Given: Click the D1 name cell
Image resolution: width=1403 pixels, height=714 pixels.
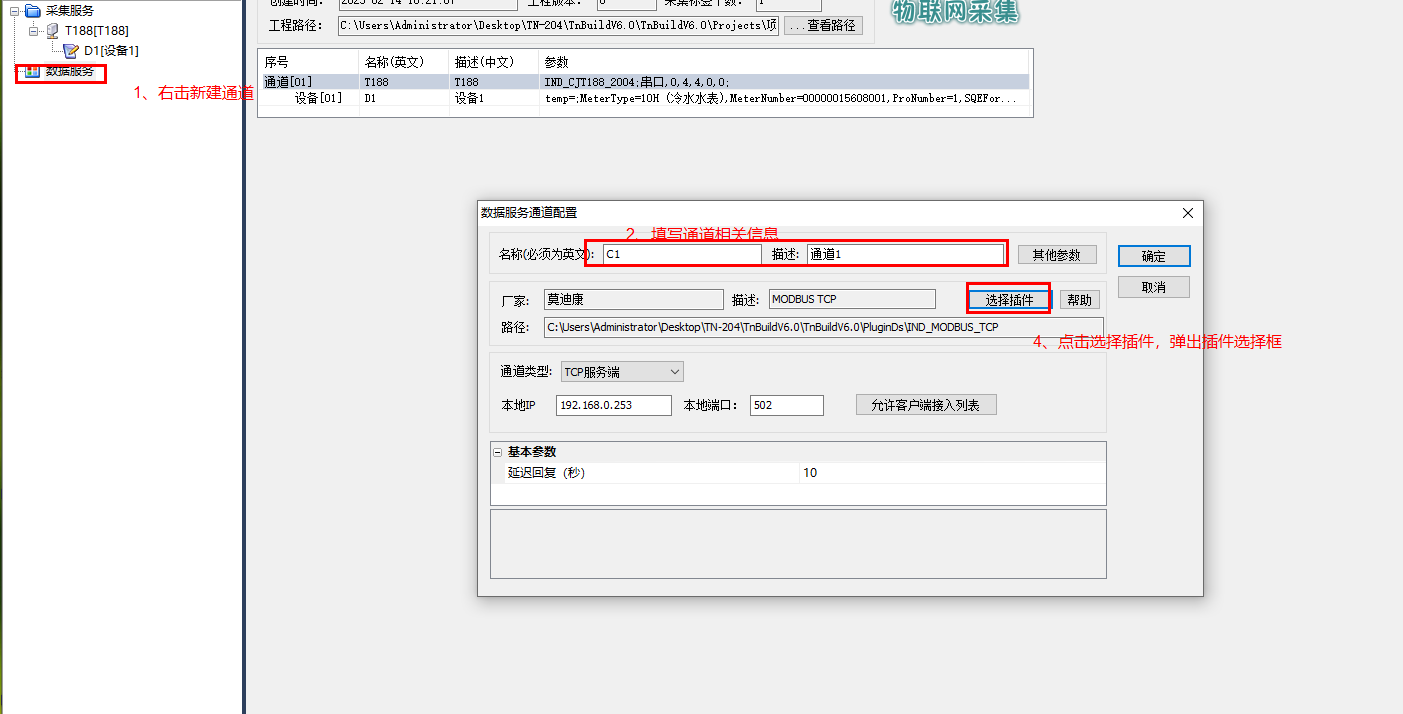Looking at the screenshot, I should coord(404,98).
